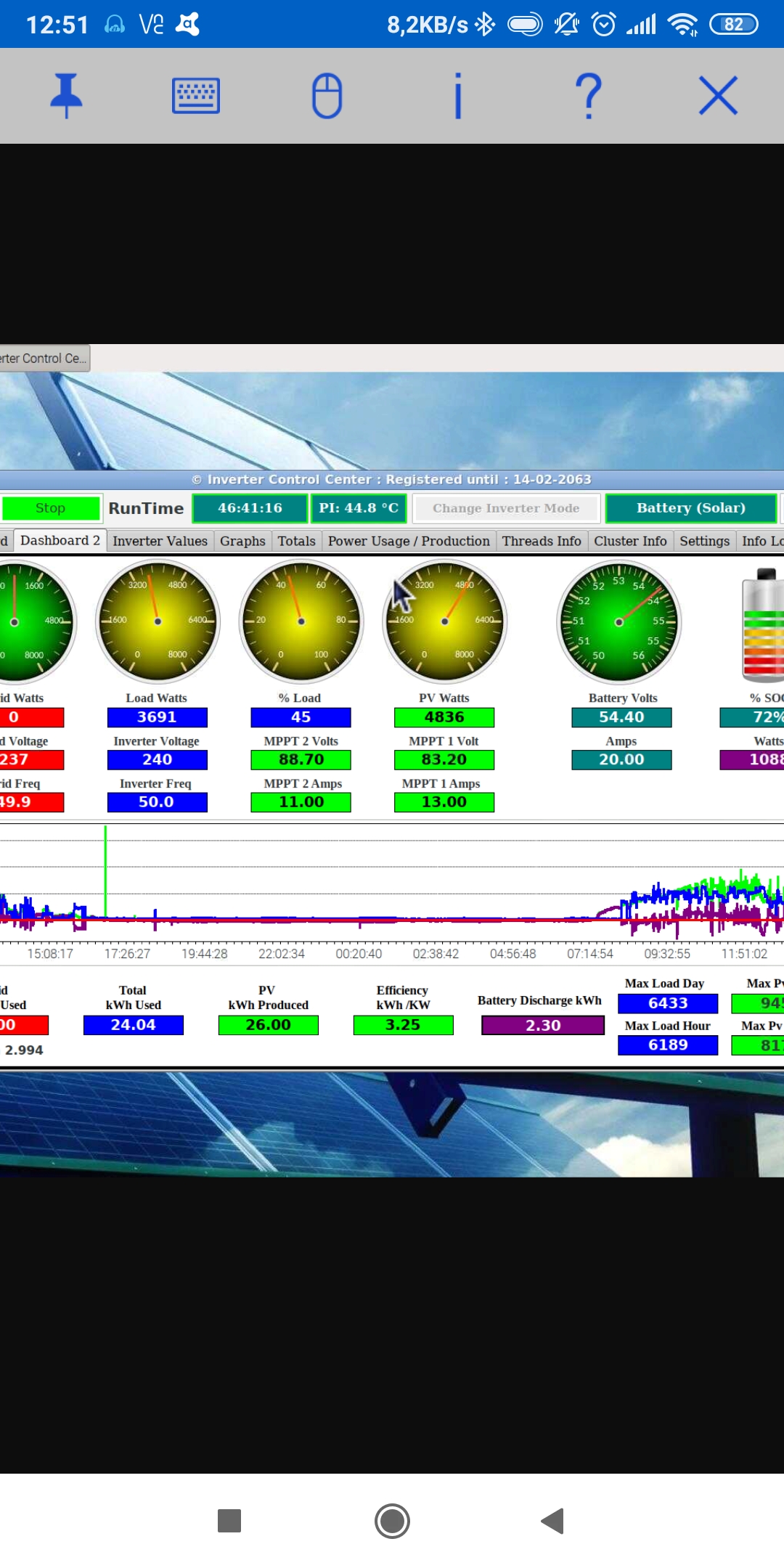Screen dimensions: 784x1568
Task: Switch to the Inverter Values tab
Action: [160, 541]
